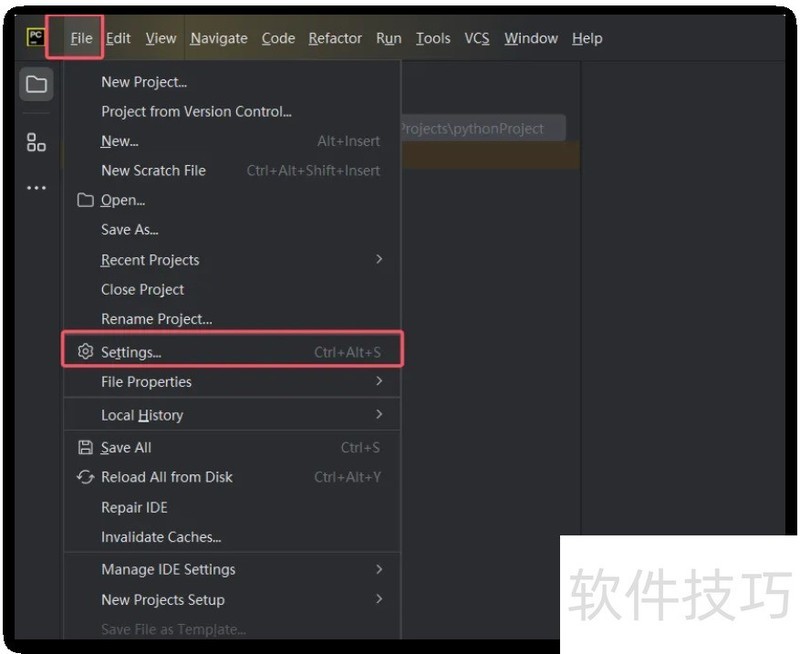Select Invalidate Caches menu entry

161,537
